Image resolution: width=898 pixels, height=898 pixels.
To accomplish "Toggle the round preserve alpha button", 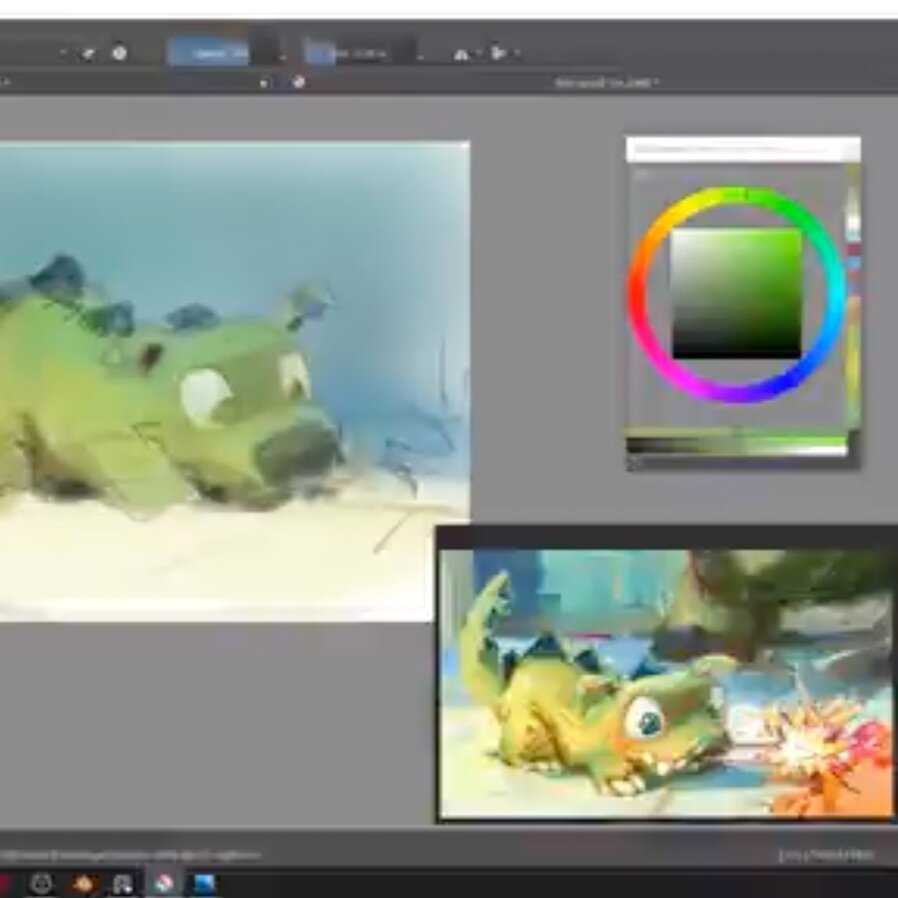I will click(120, 53).
